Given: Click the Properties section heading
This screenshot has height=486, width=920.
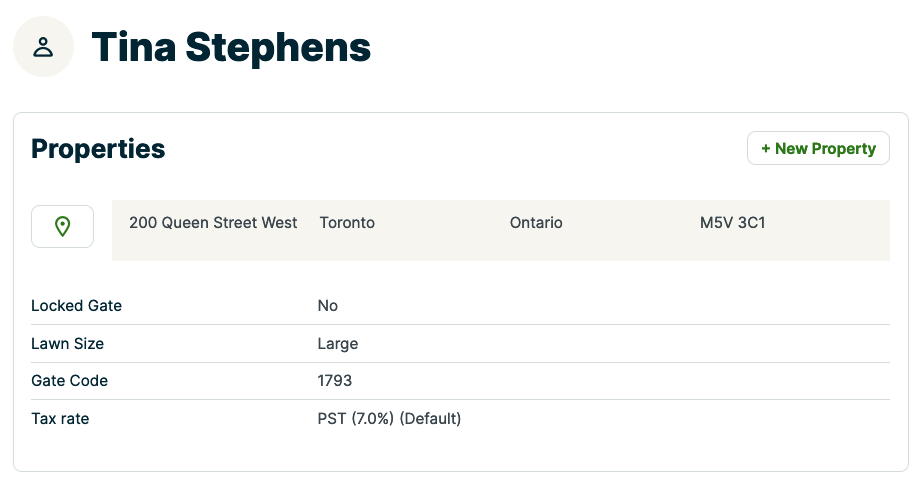Looking at the screenshot, I should 98,149.
